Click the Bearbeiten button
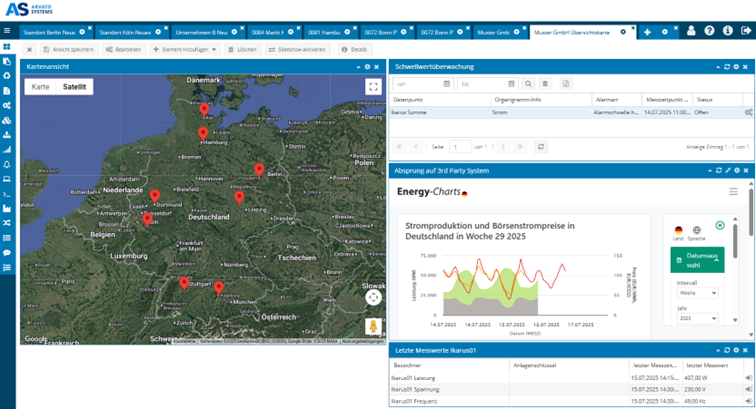The width and height of the screenshot is (756, 409). click(x=123, y=49)
